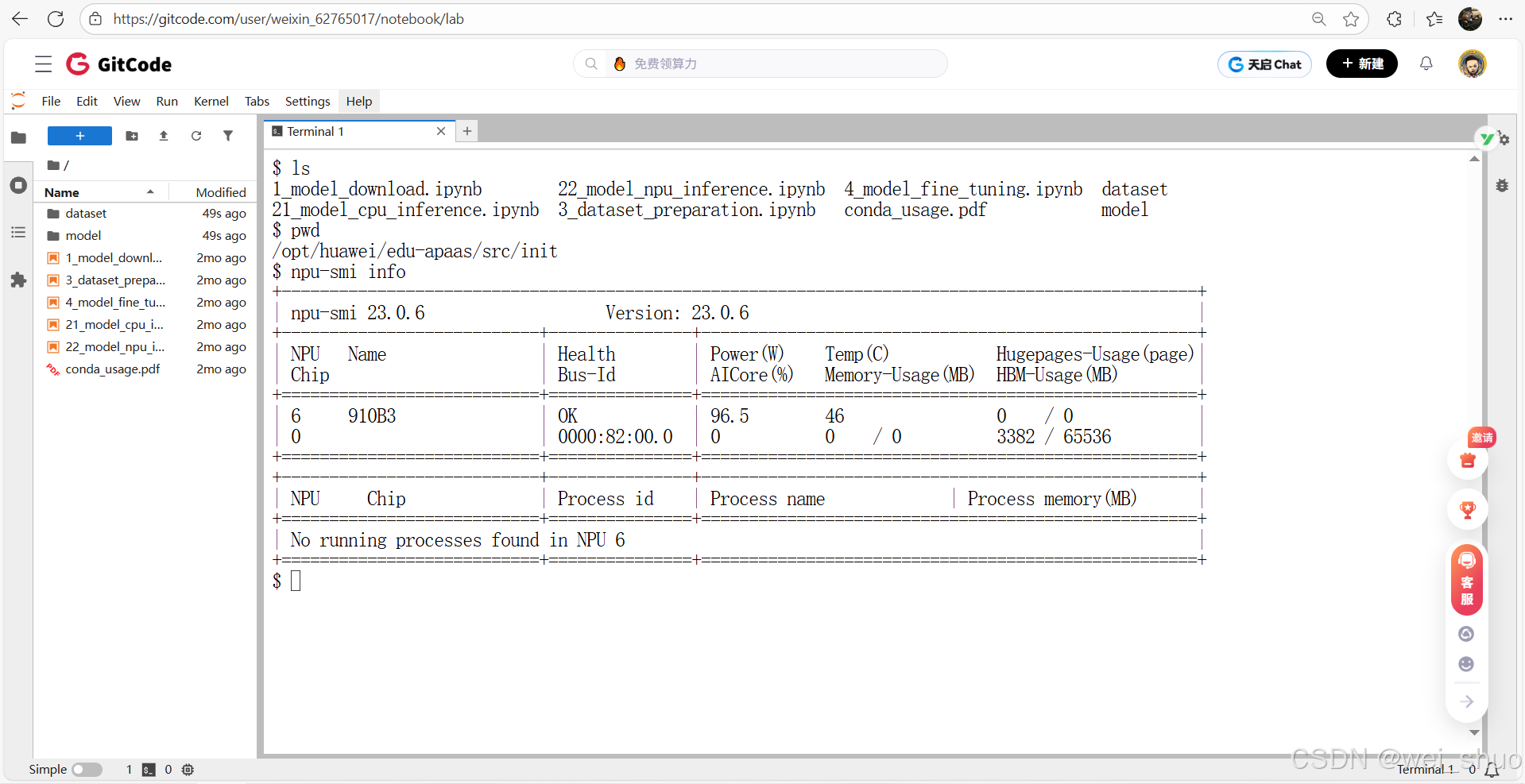
Task: Upload files to the file browser
Action: 164,136
